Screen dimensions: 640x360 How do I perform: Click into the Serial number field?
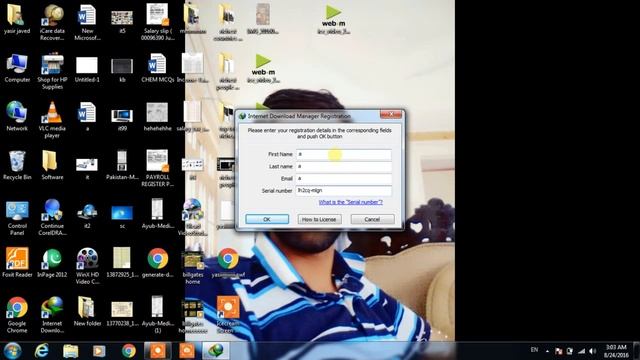[x=343, y=190]
